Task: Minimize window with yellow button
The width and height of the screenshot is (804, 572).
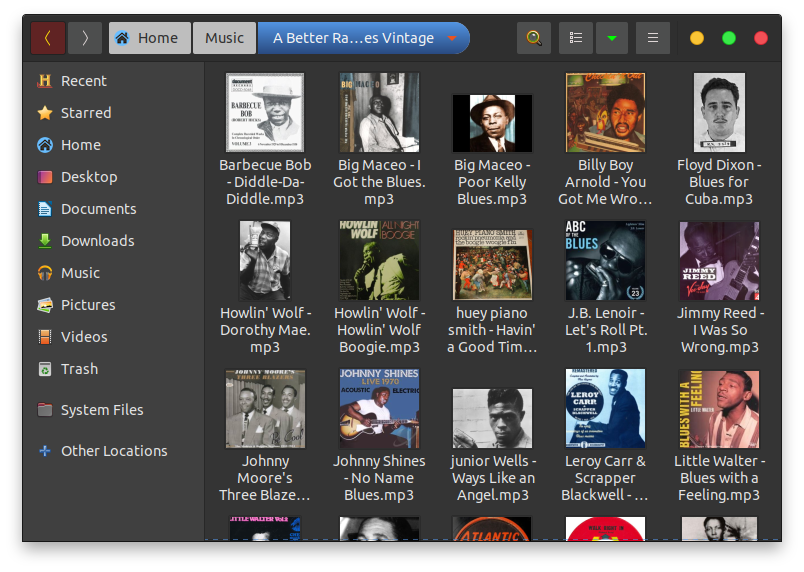Action: (x=697, y=38)
